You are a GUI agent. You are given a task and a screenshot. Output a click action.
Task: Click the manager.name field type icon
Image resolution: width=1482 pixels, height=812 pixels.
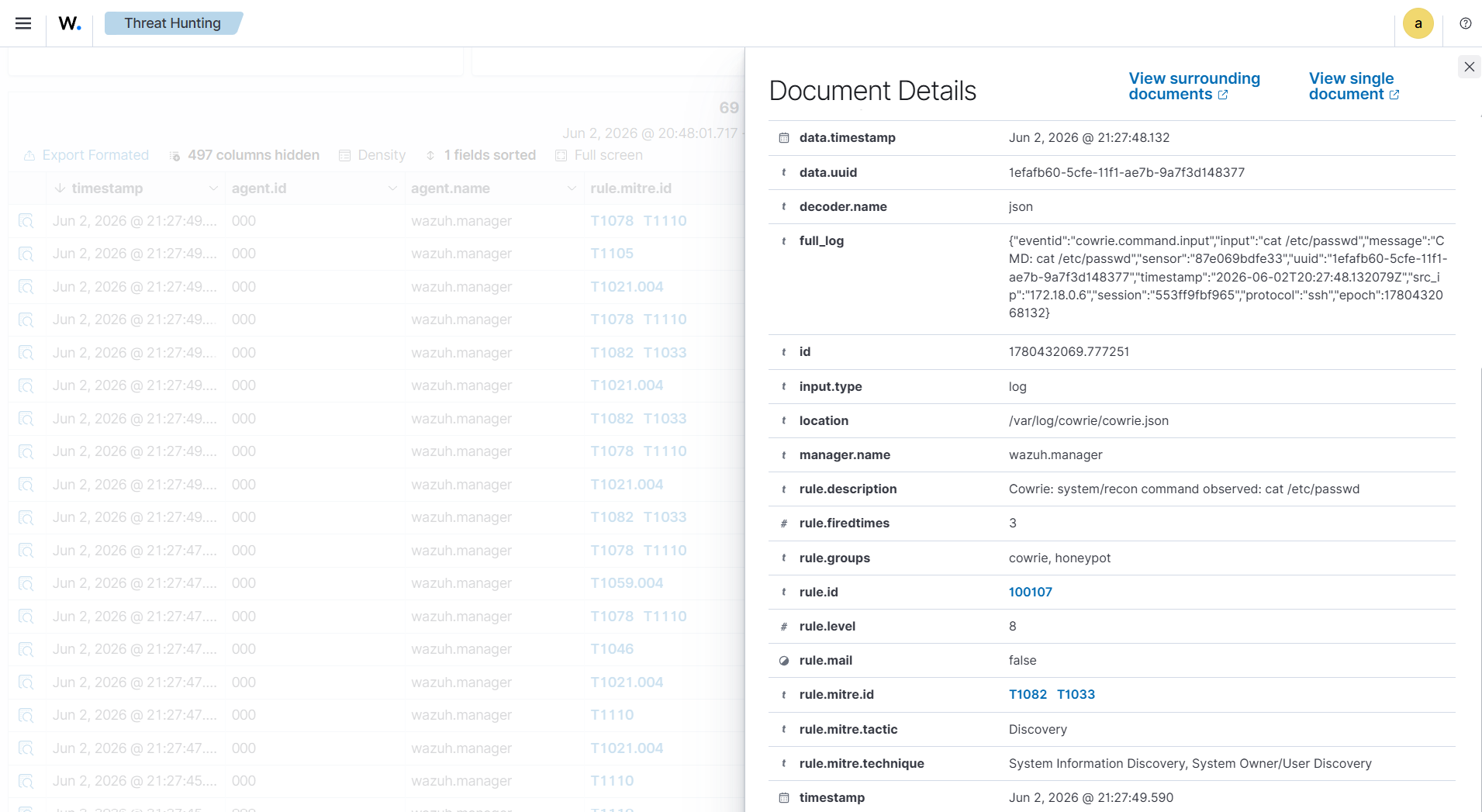pyautogui.click(x=784, y=454)
